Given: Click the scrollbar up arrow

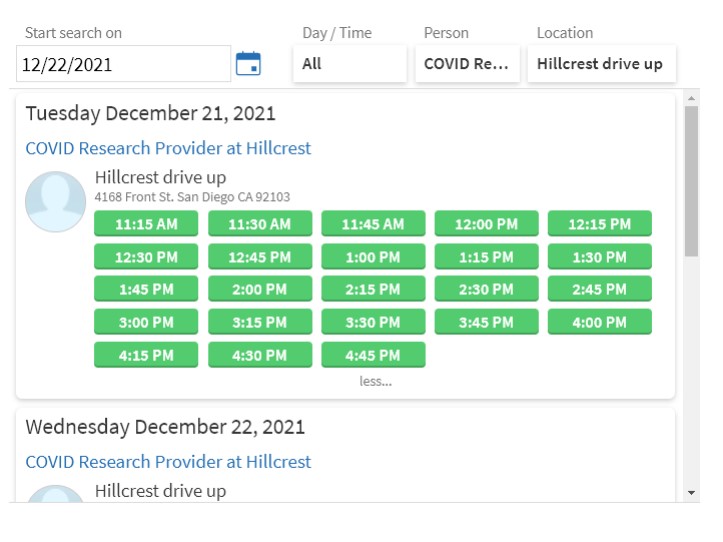Looking at the screenshot, I should 691,98.
